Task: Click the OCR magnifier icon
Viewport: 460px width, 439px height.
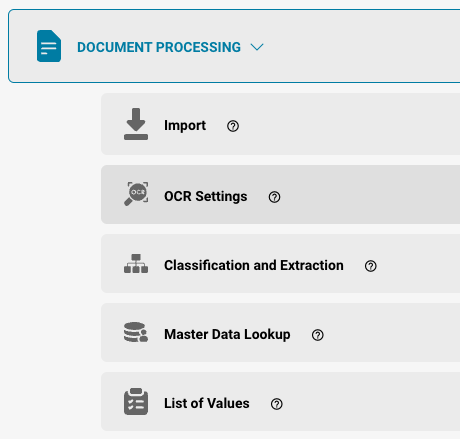Action: tap(136, 194)
